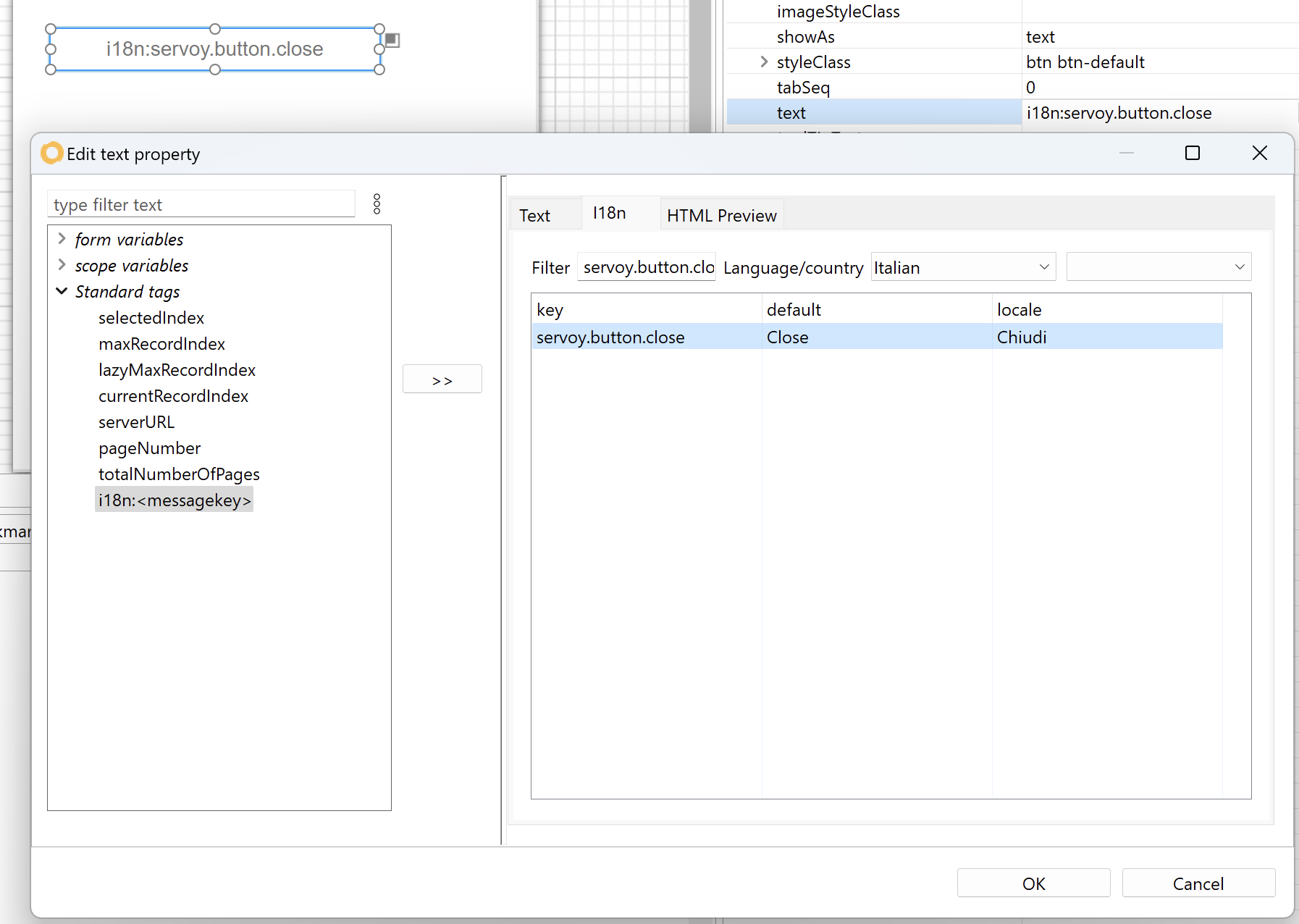Select the serverURL tag
The image size is (1299, 924).
click(136, 421)
